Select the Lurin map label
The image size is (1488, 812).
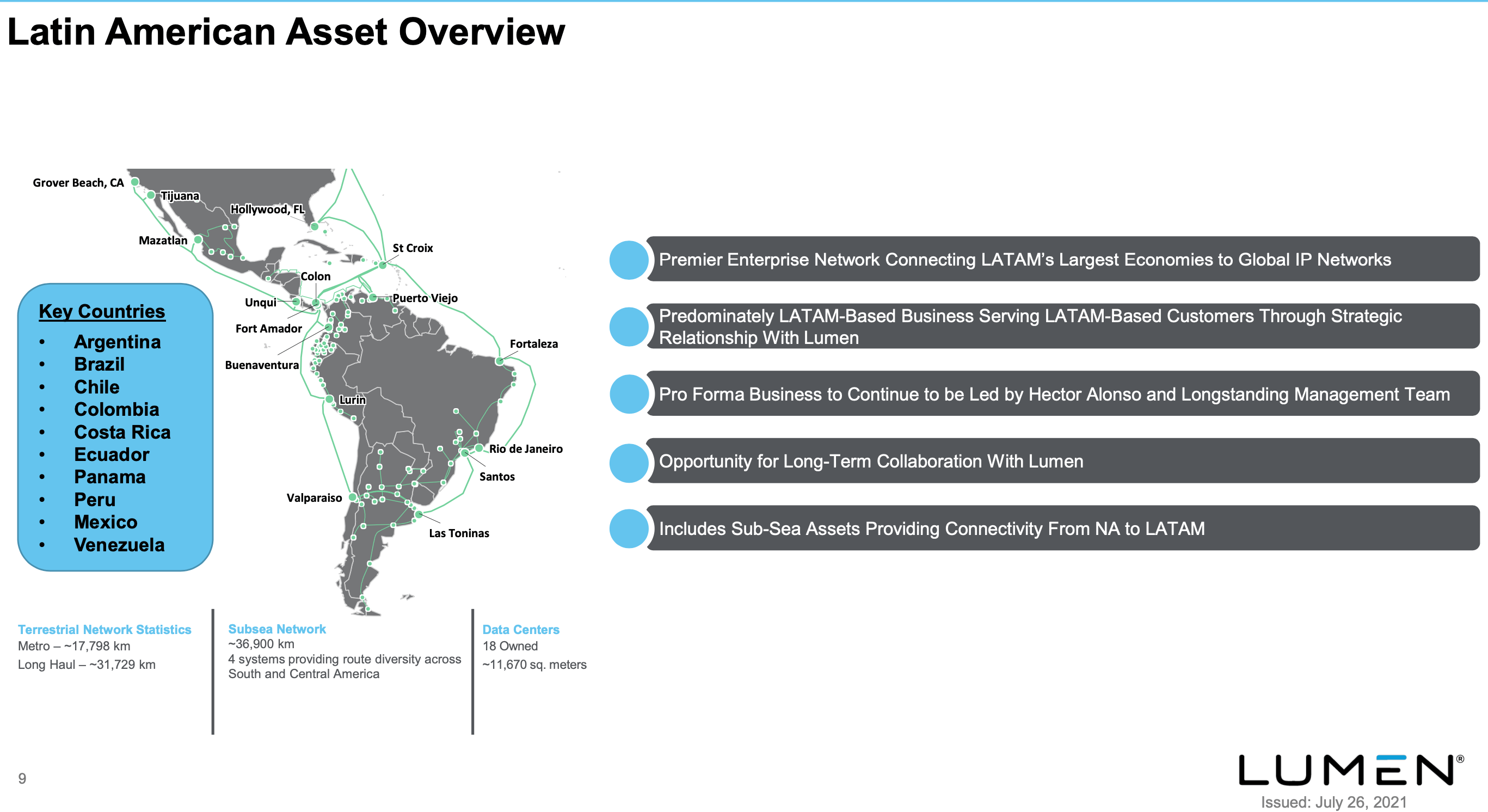tap(352, 399)
